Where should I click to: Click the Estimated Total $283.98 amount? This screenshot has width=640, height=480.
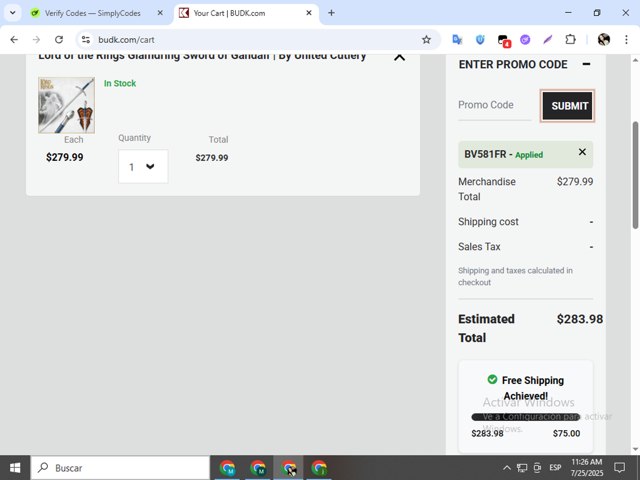[580, 319]
